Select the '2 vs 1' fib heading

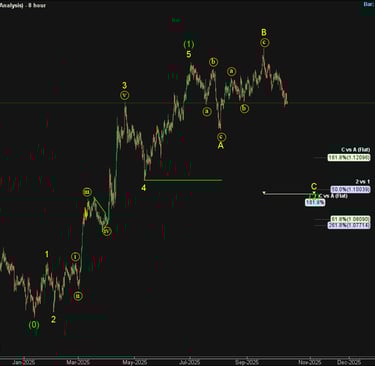tap(363, 182)
